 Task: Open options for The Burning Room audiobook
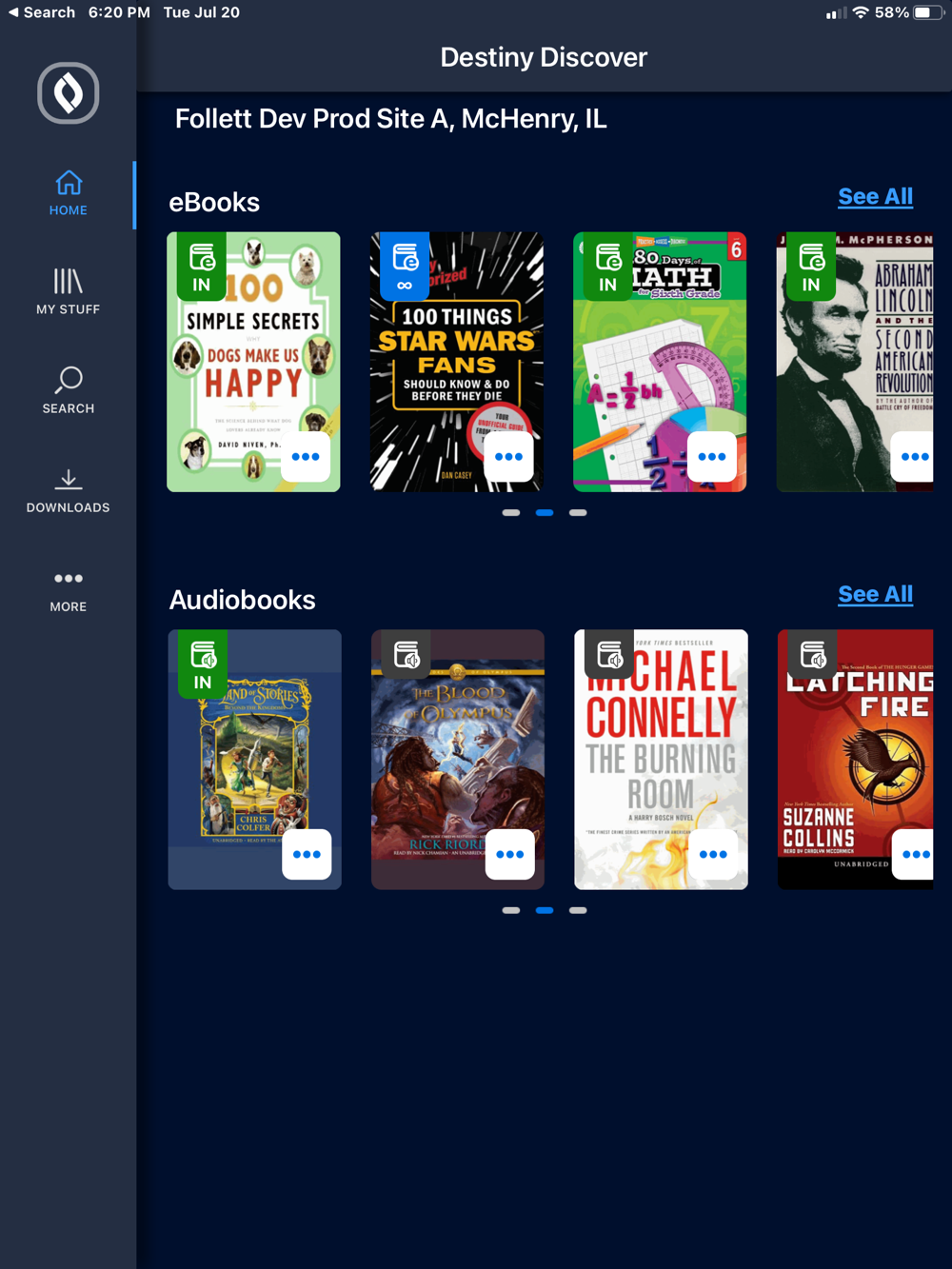coord(713,855)
